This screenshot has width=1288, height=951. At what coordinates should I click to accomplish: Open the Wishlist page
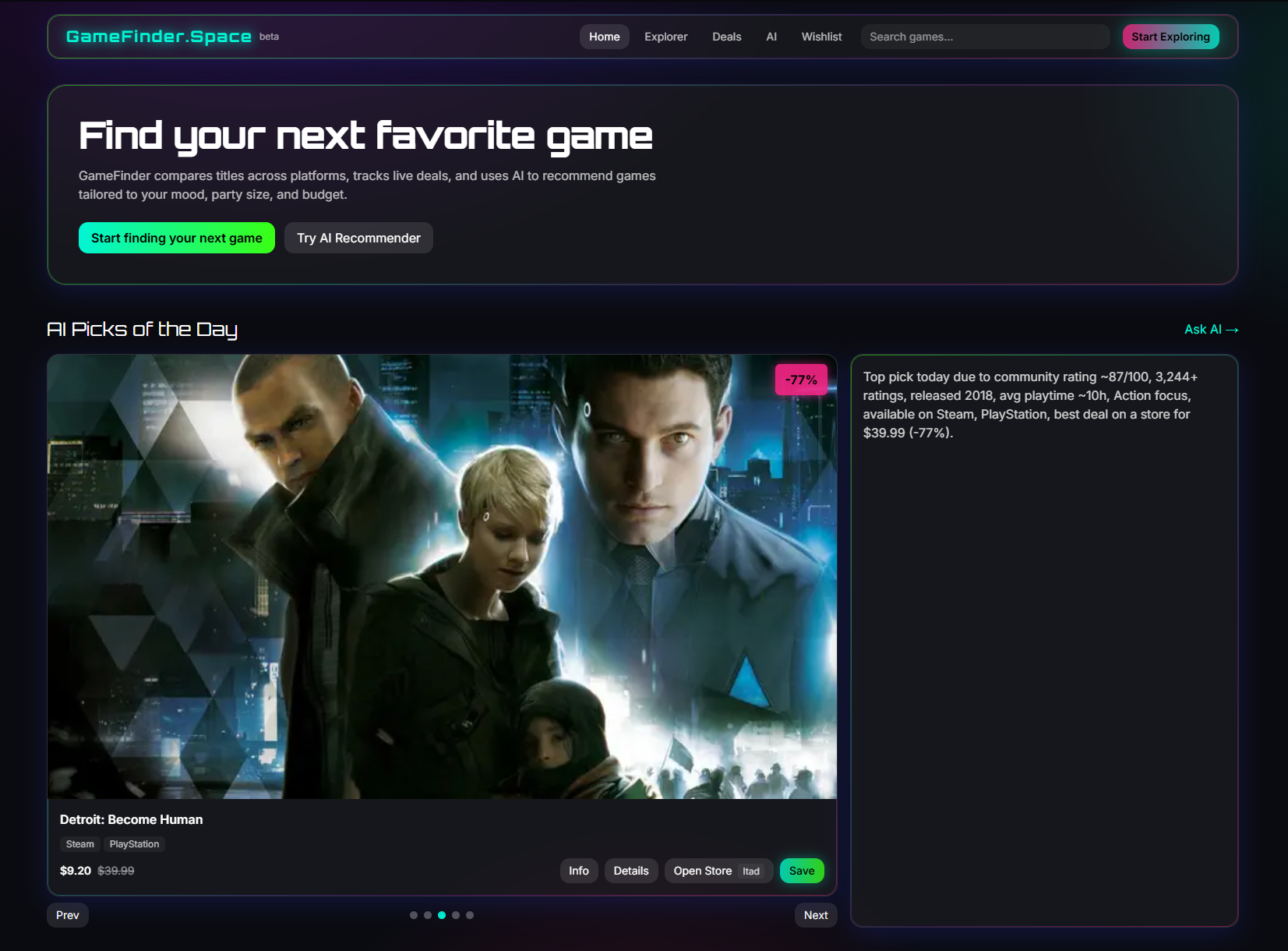pyautogui.click(x=821, y=37)
